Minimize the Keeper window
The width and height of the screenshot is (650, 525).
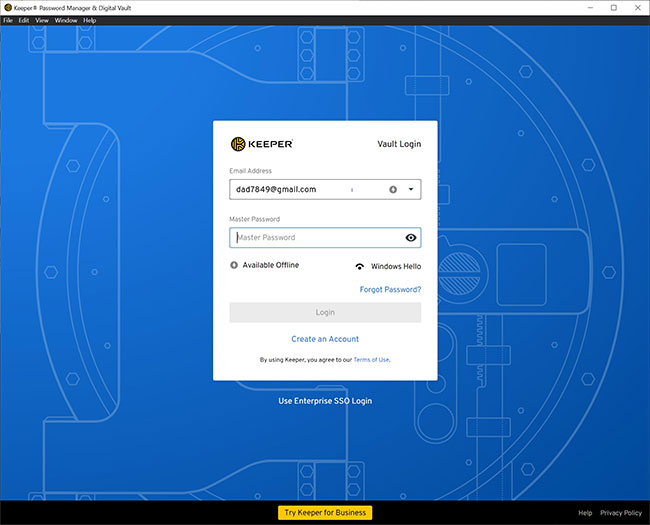[x=590, y=8]
